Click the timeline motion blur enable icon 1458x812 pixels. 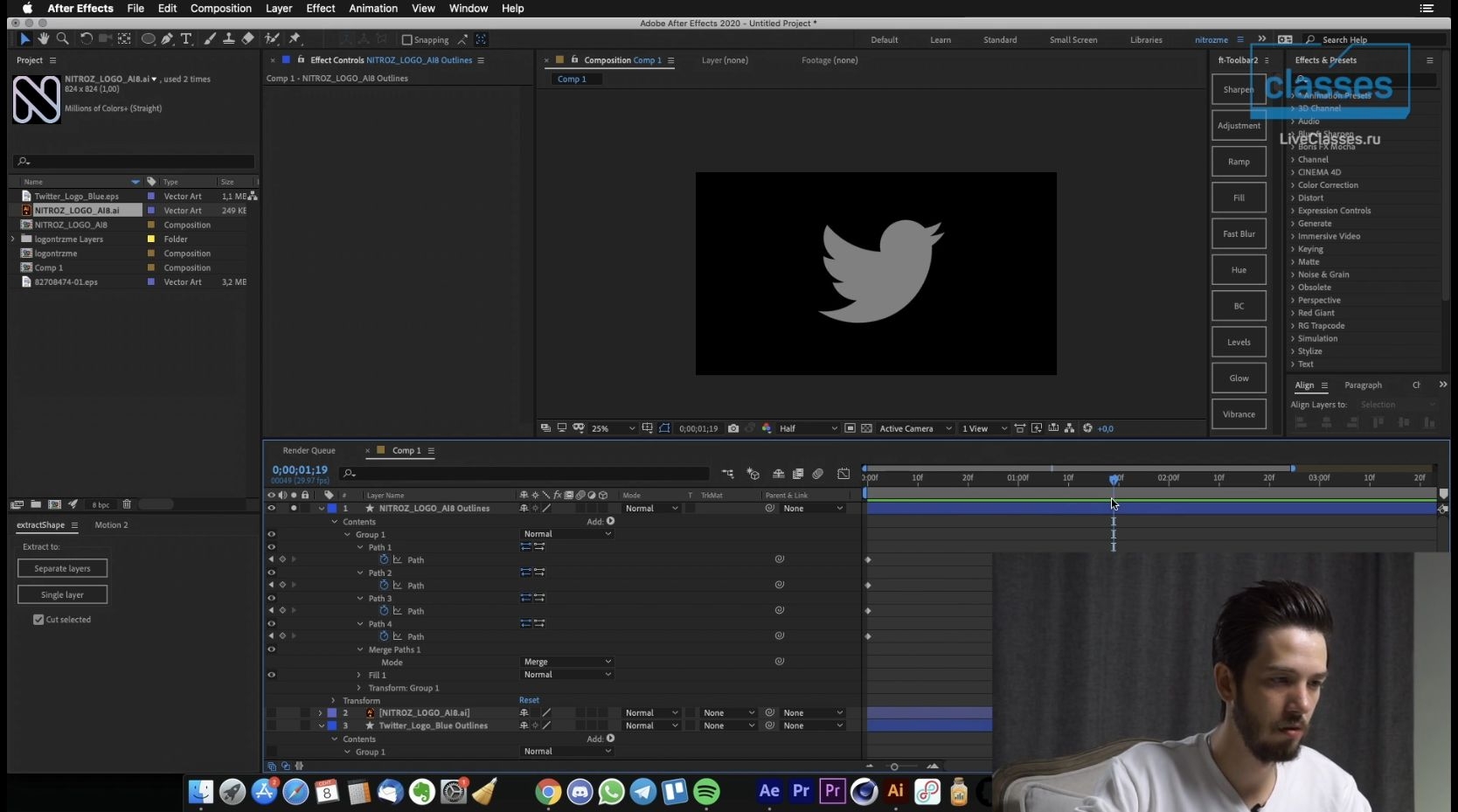point(817,474)
